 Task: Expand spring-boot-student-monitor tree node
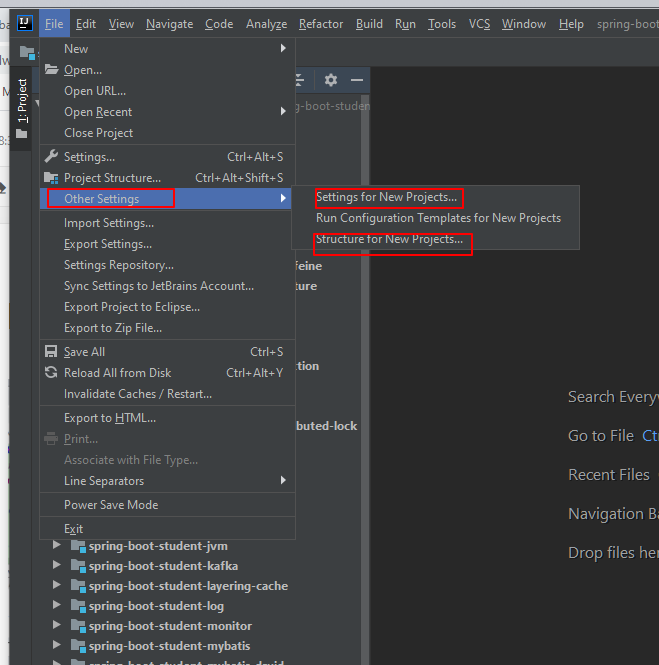click(x=56, y=625)
